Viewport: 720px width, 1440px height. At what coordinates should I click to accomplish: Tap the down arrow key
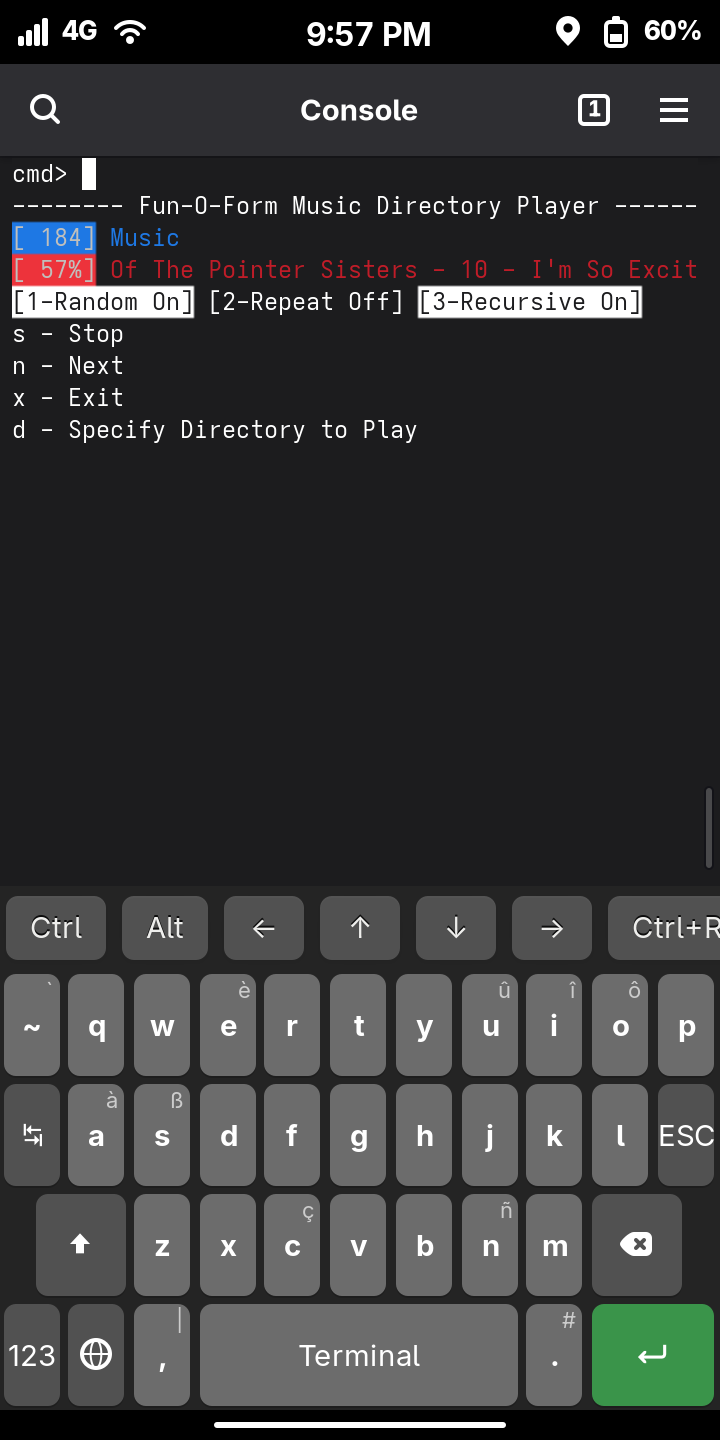pyautogui.click(x=456, y=928)
